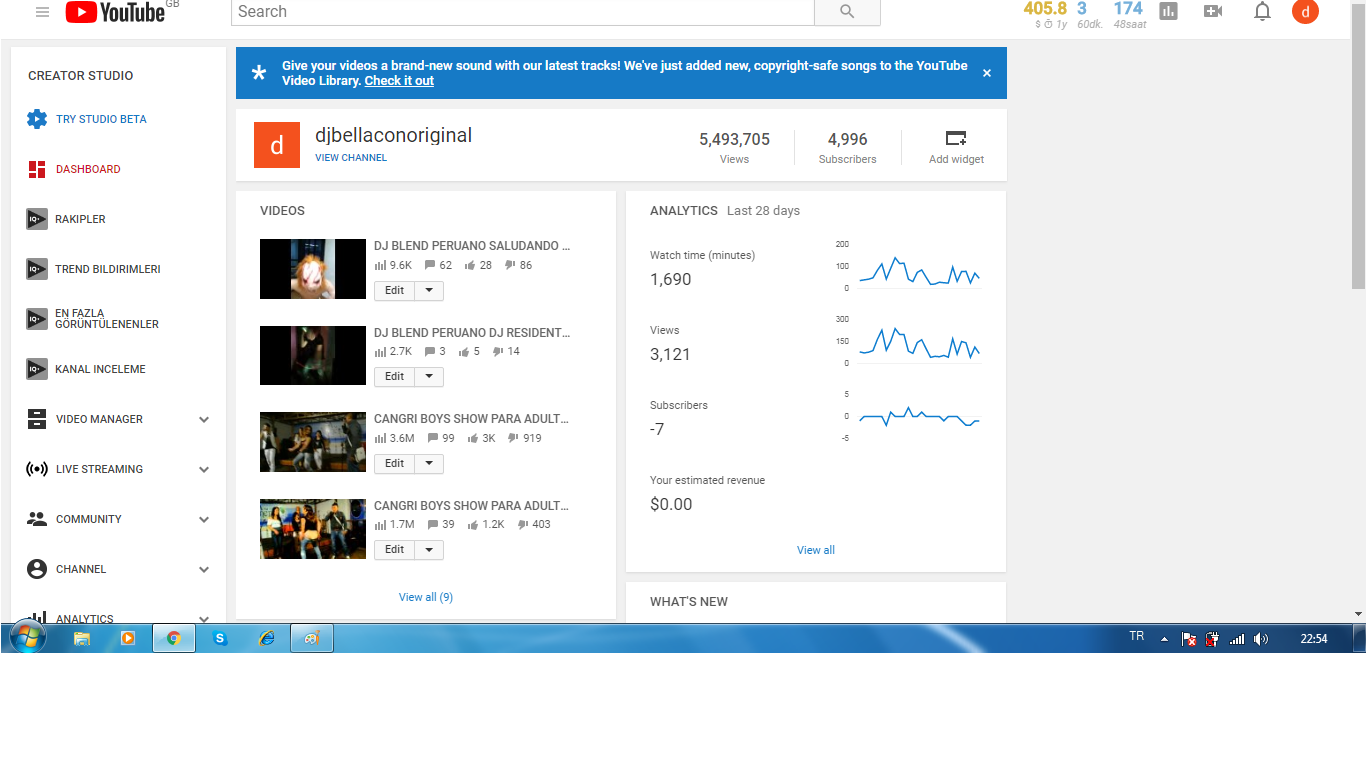
Task: Open DJ Blend Peruano DJ Resident thumbnail
Action: coord(313,355)
